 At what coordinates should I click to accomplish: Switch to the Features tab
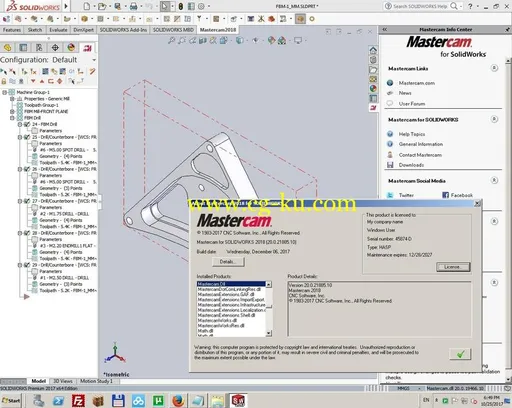[x=12, y=30]
